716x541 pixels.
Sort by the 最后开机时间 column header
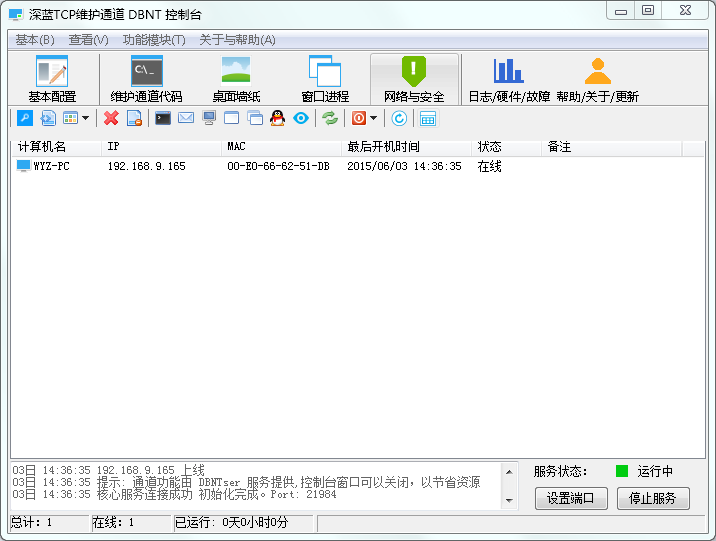(x=406, y=147)
